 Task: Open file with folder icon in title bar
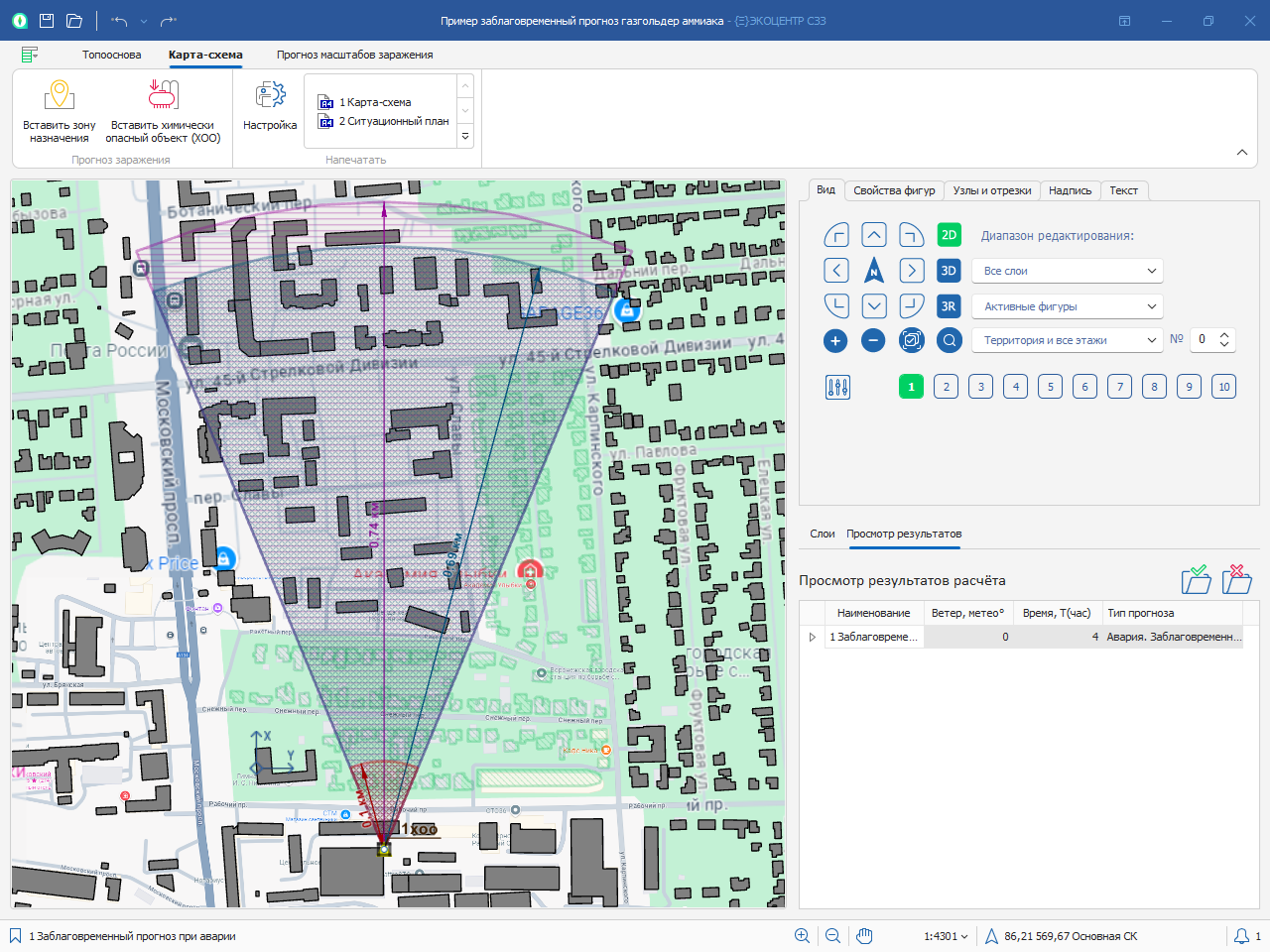pos(74,20)
